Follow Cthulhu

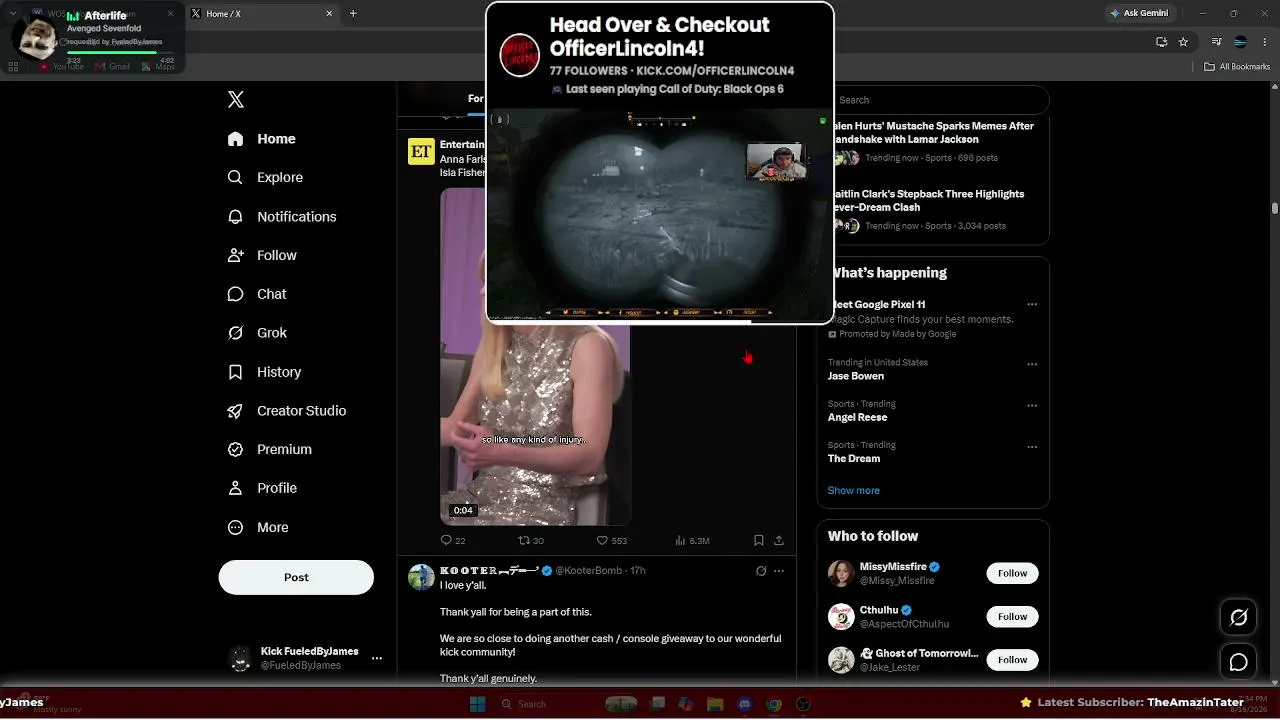1012,616
